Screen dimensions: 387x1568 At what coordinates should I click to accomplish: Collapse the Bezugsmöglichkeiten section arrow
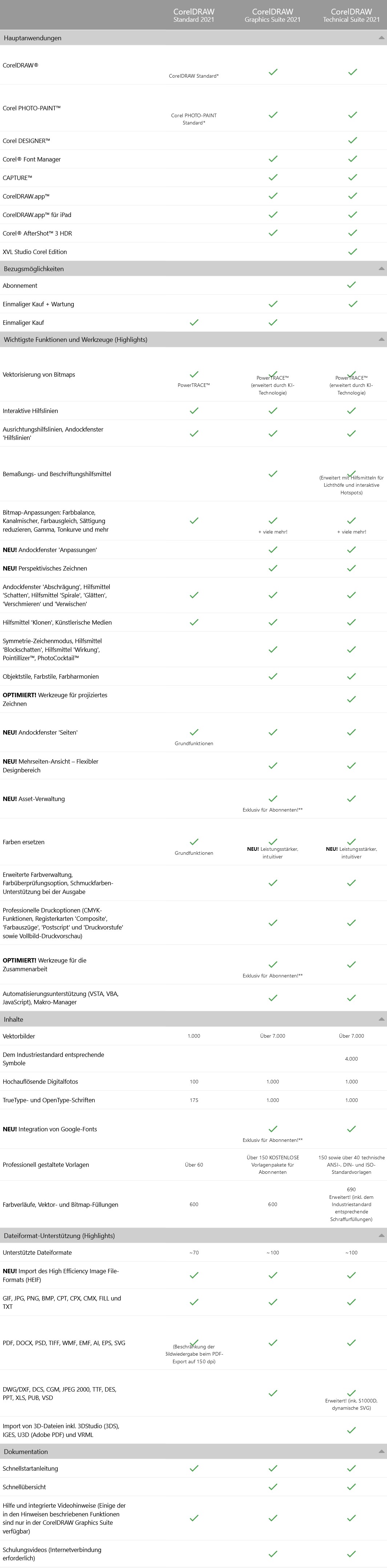coord(382,269)
